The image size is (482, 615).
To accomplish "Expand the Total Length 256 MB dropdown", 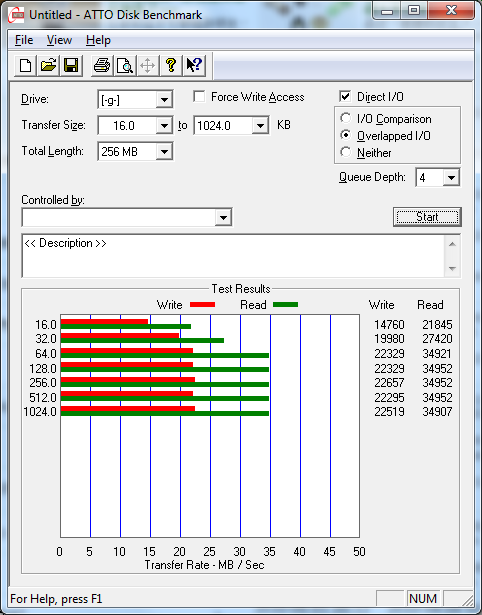I will pyautogui.click(x=164, y=151).
